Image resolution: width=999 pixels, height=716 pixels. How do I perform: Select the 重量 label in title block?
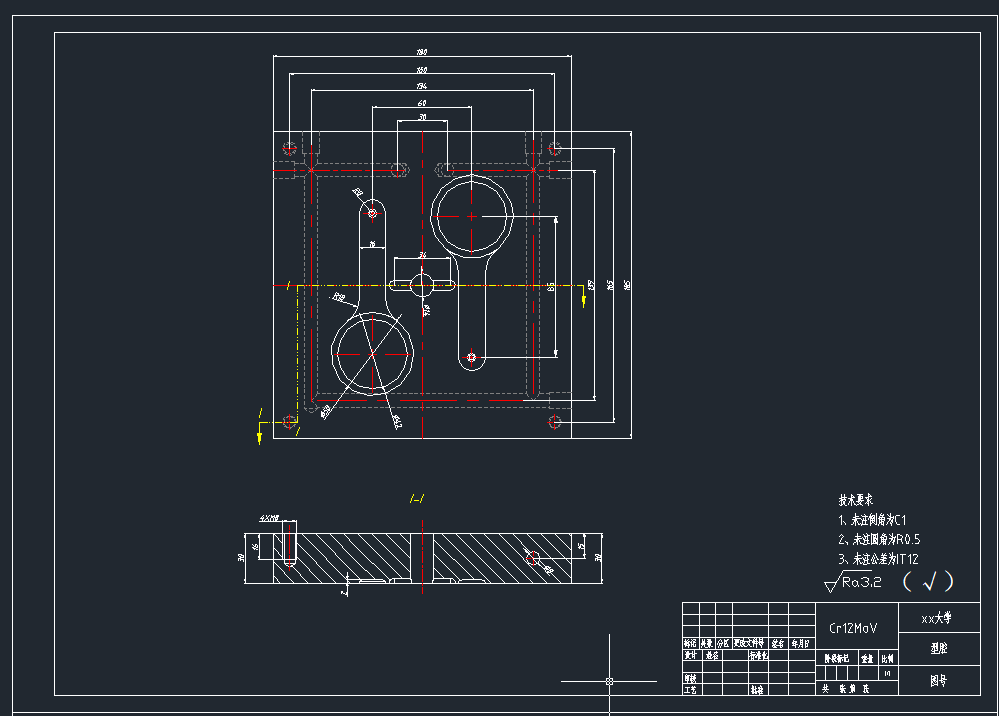867,659
